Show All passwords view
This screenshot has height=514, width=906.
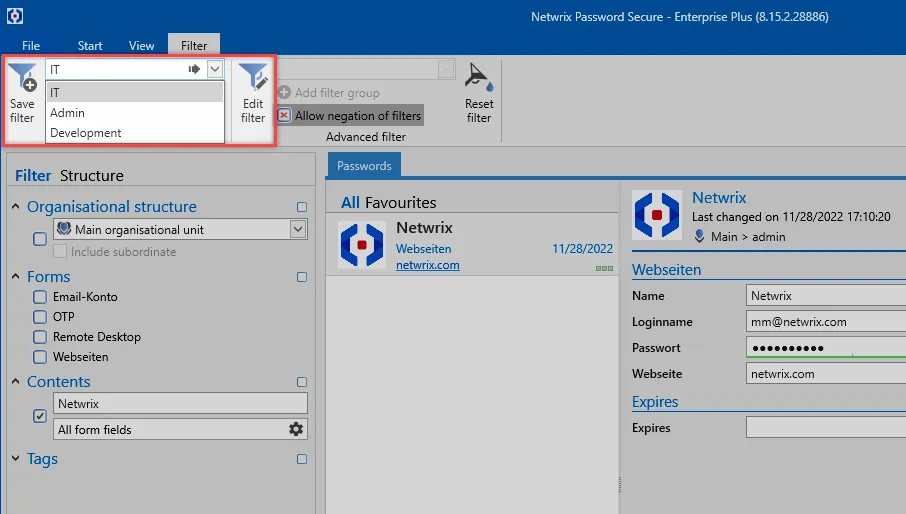pyautogui.click(x=350, y=203)
